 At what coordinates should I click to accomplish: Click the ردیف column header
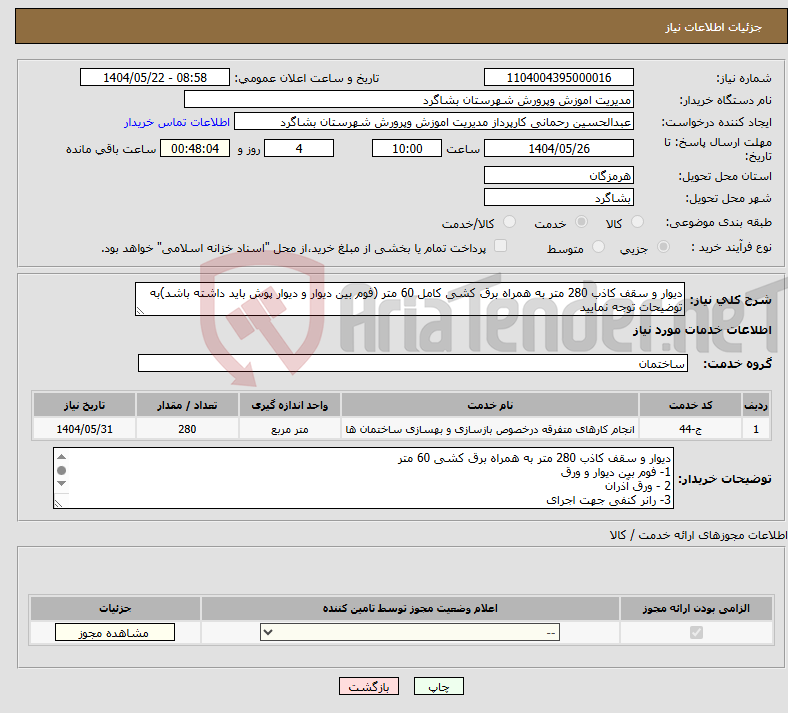point(756,405)
